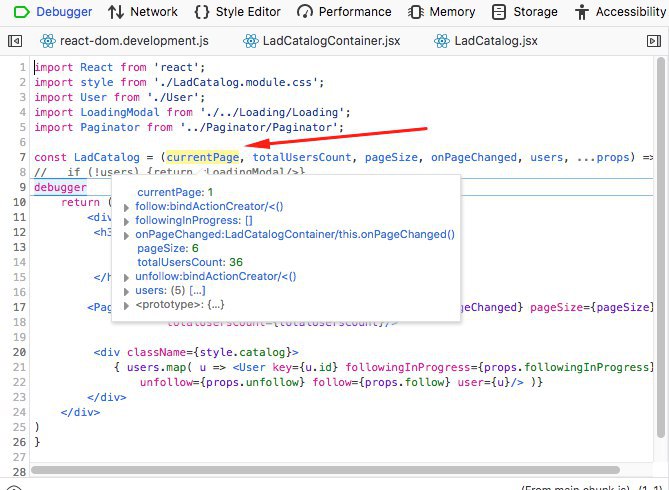Expand the followingInProgress array entry

point(126,222)
